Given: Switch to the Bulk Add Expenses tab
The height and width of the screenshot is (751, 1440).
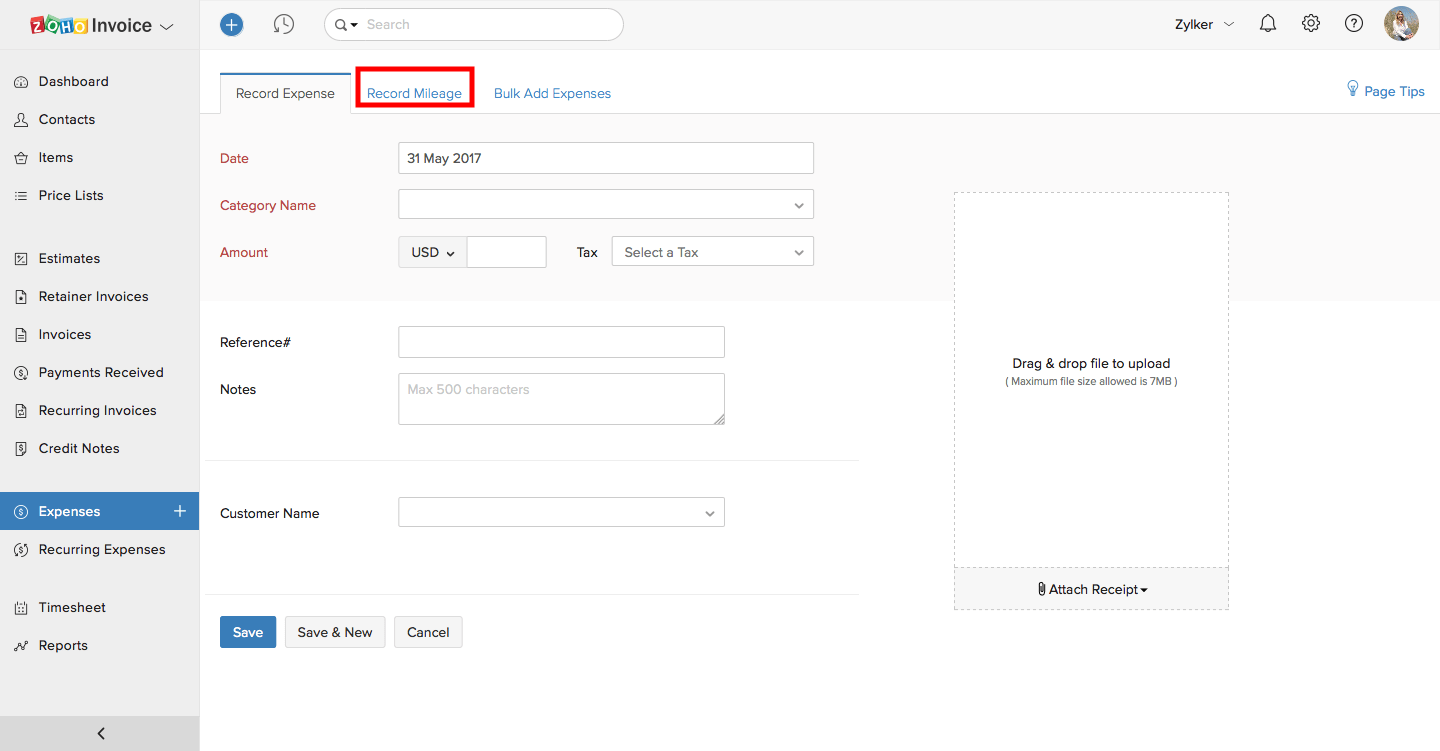Looking at the screenshot, I should (552, 93).
